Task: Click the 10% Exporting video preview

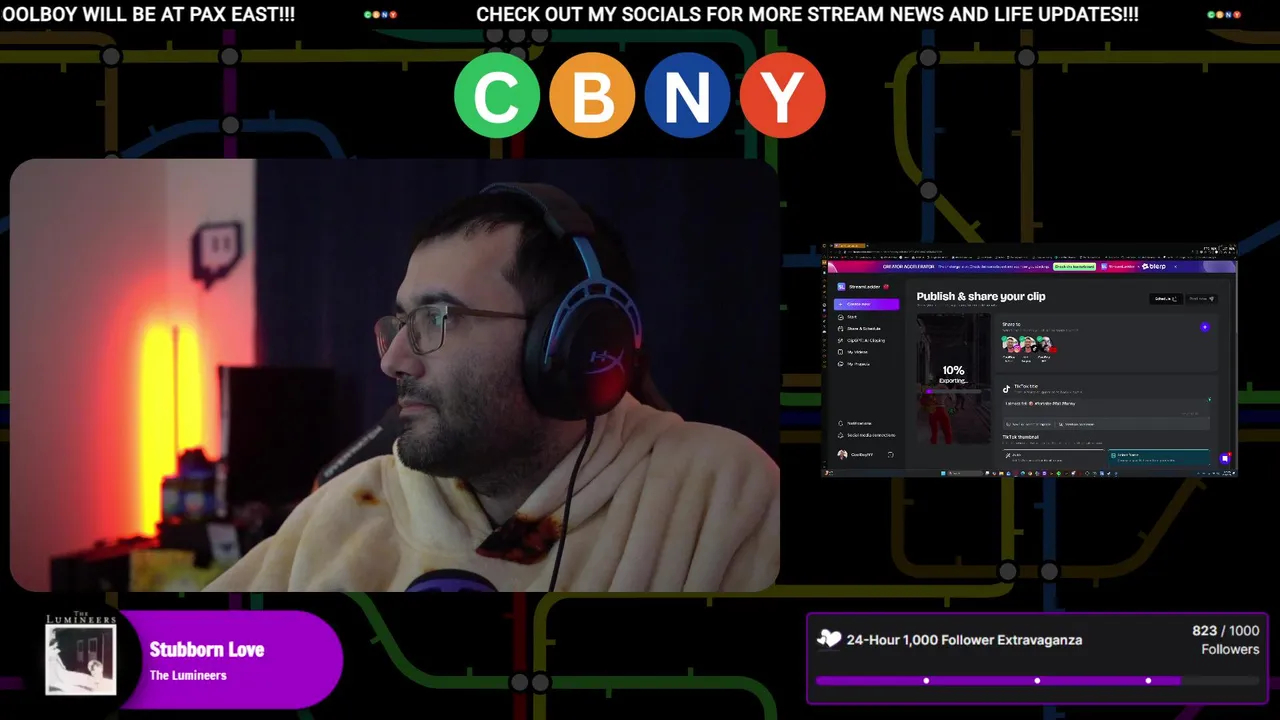Action: coord(953,378)
